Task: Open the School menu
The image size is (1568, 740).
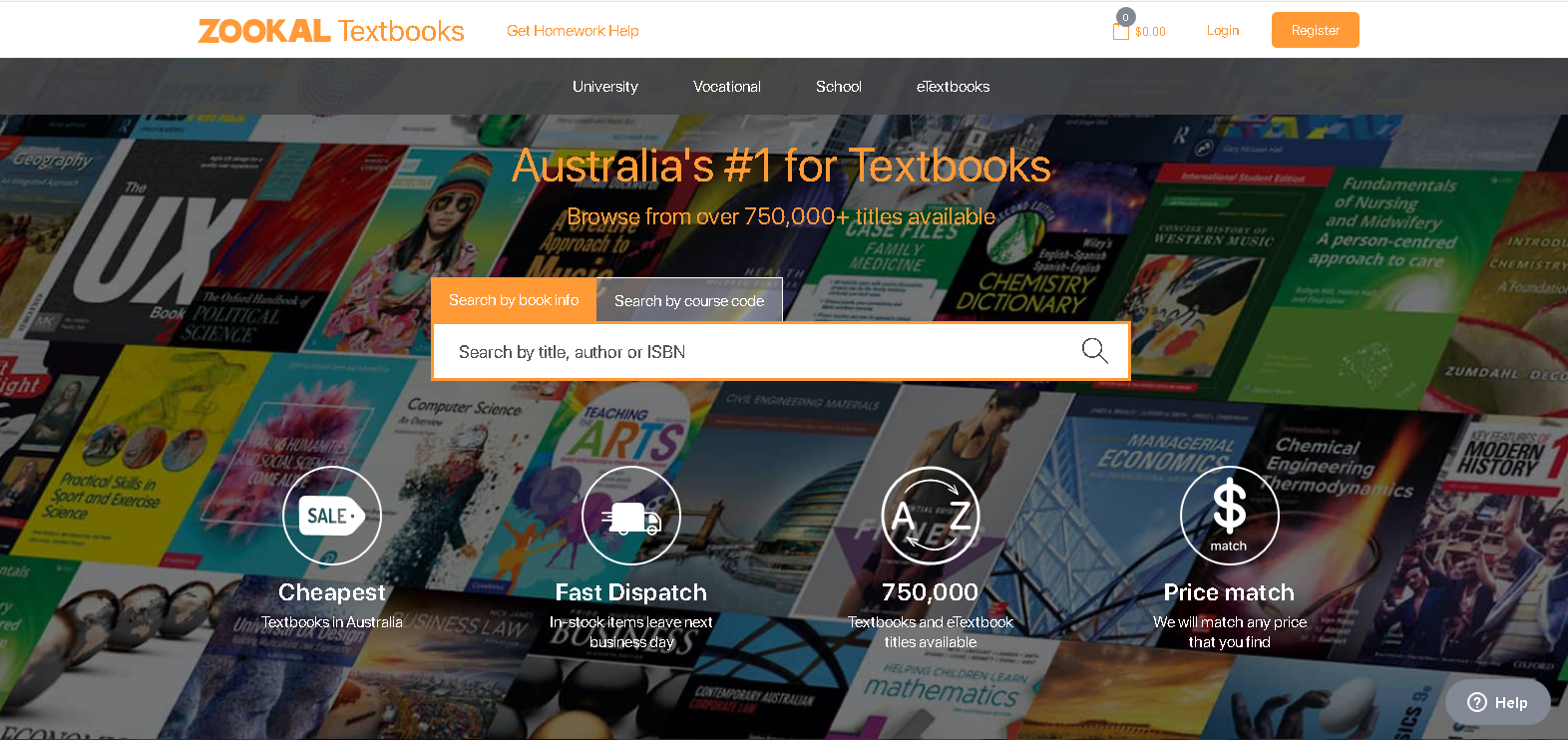Action: pyautogui.click(x=839, y=87)
